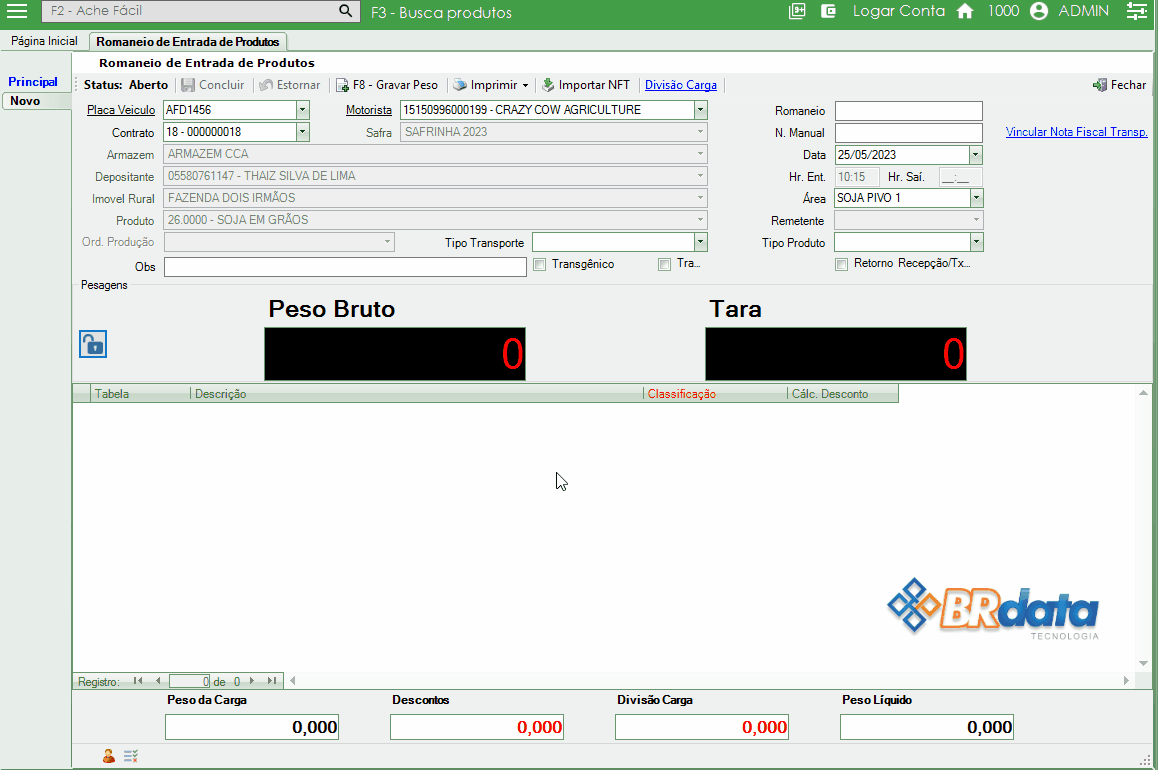The image size is (1158, 770).
Task: Click the wallet icon beside Logar Conta
Action: coord(828,11)
